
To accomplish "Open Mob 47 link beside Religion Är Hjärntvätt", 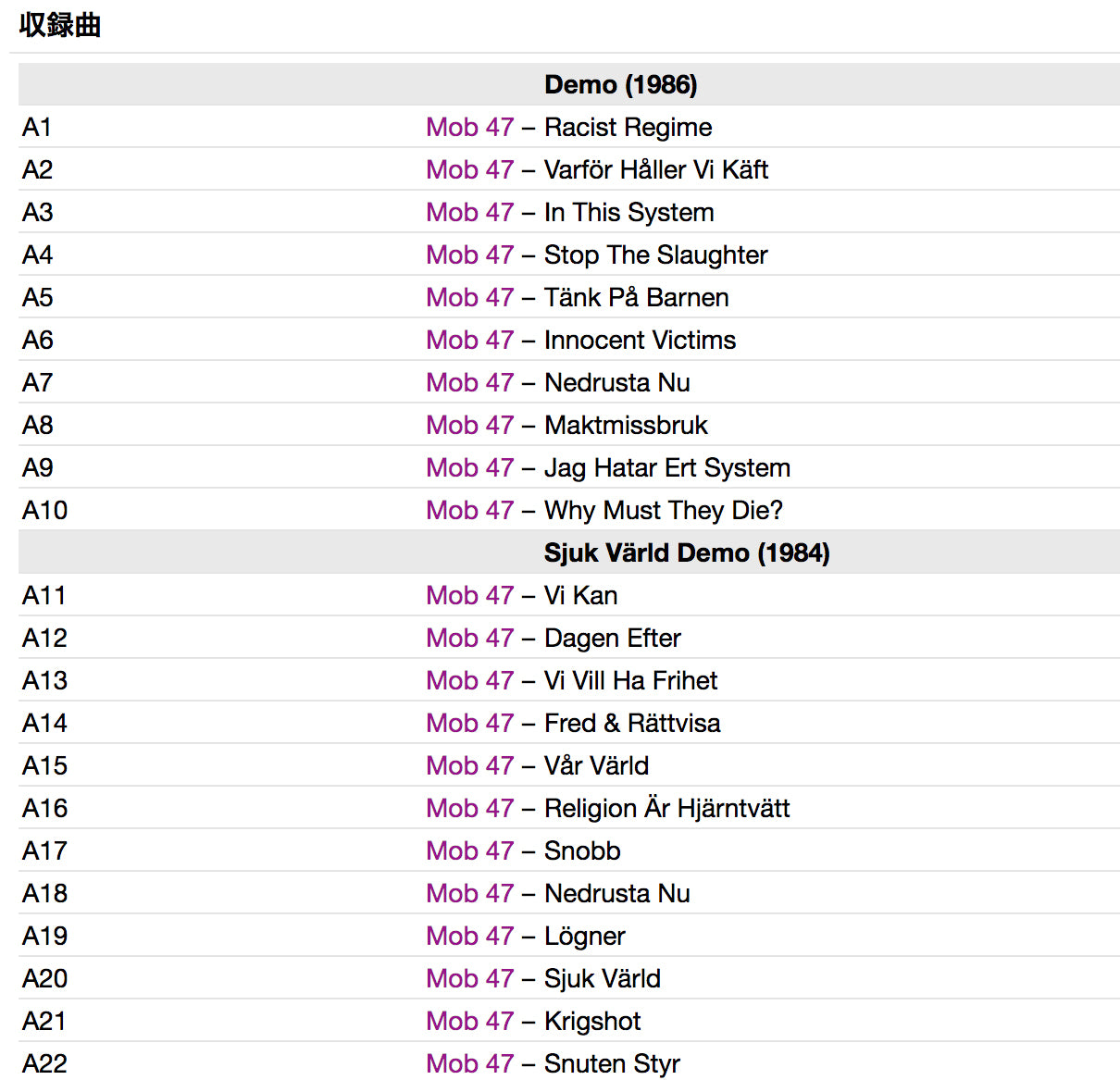I will (469, 808).
